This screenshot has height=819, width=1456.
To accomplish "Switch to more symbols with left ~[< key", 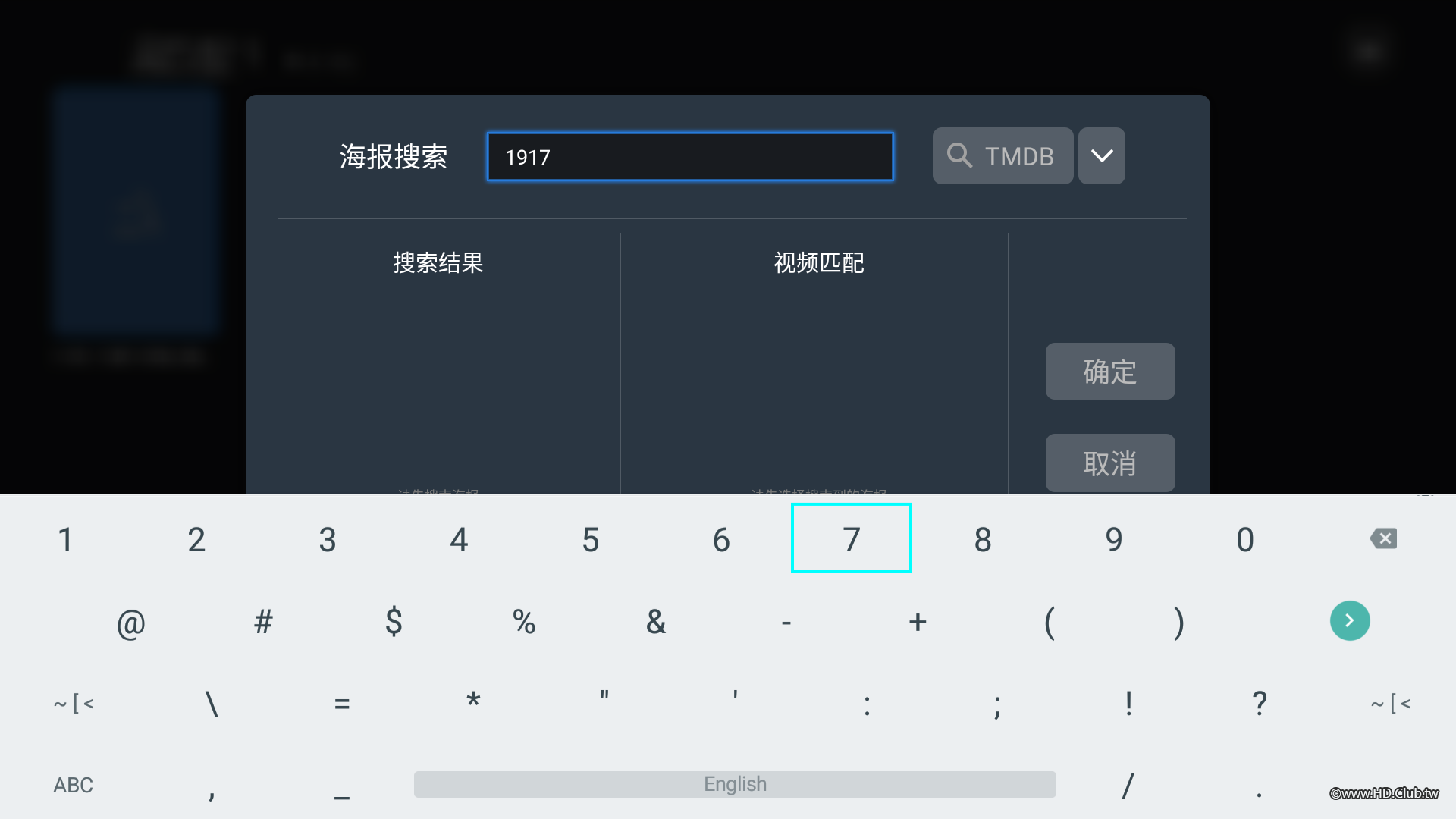I will click(x=74, y=704).
